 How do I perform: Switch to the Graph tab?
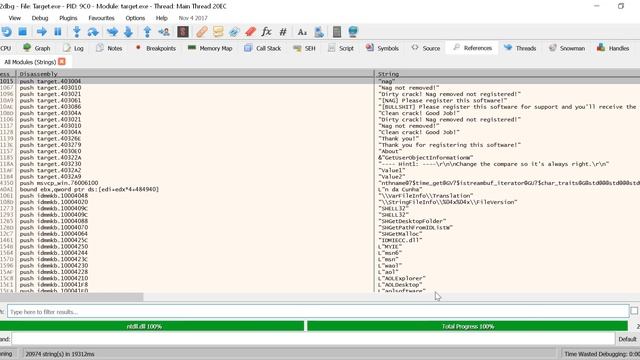pos(37,48)
